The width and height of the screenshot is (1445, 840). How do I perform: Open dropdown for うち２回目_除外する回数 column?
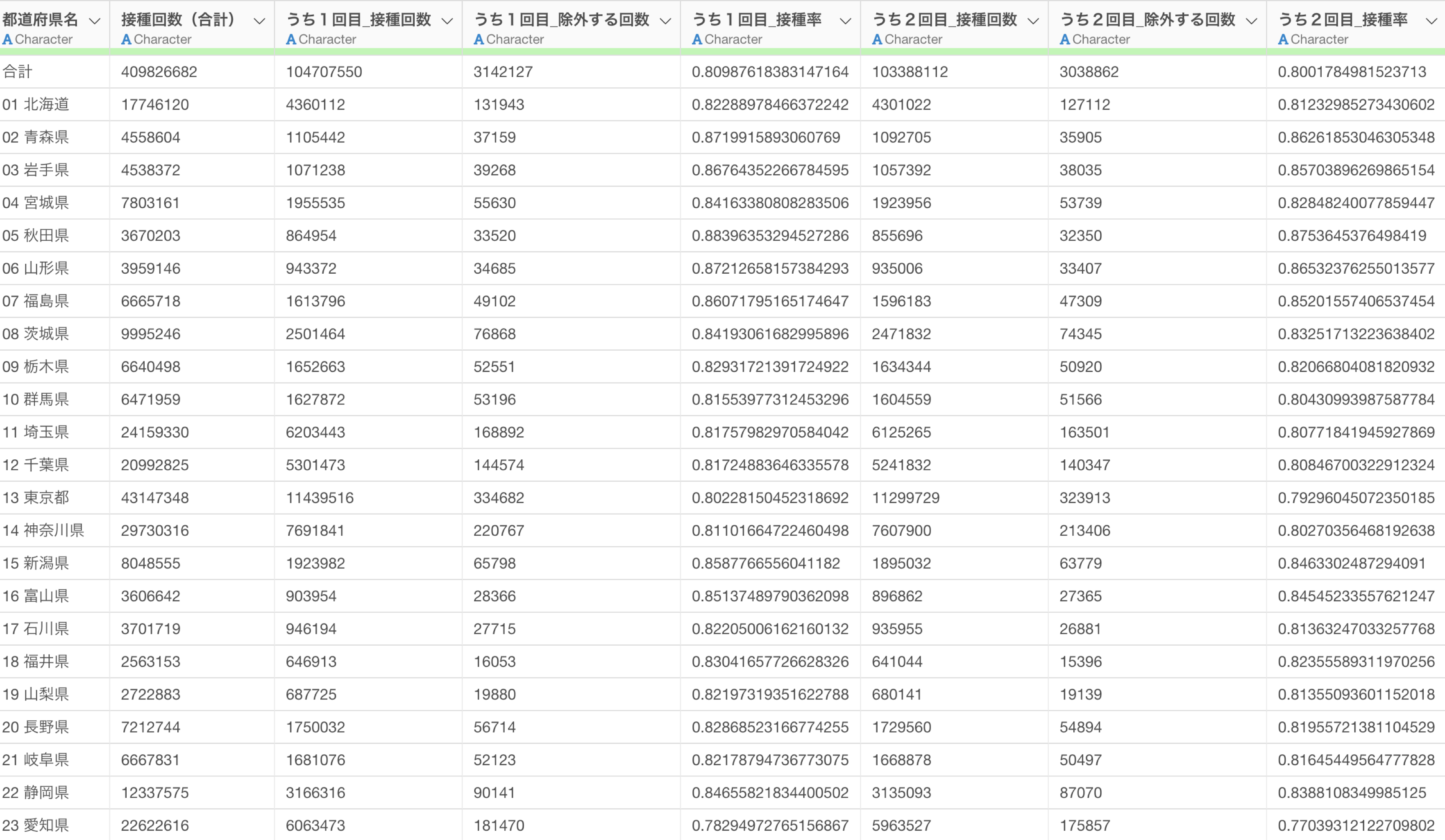tap(1252, 21)
